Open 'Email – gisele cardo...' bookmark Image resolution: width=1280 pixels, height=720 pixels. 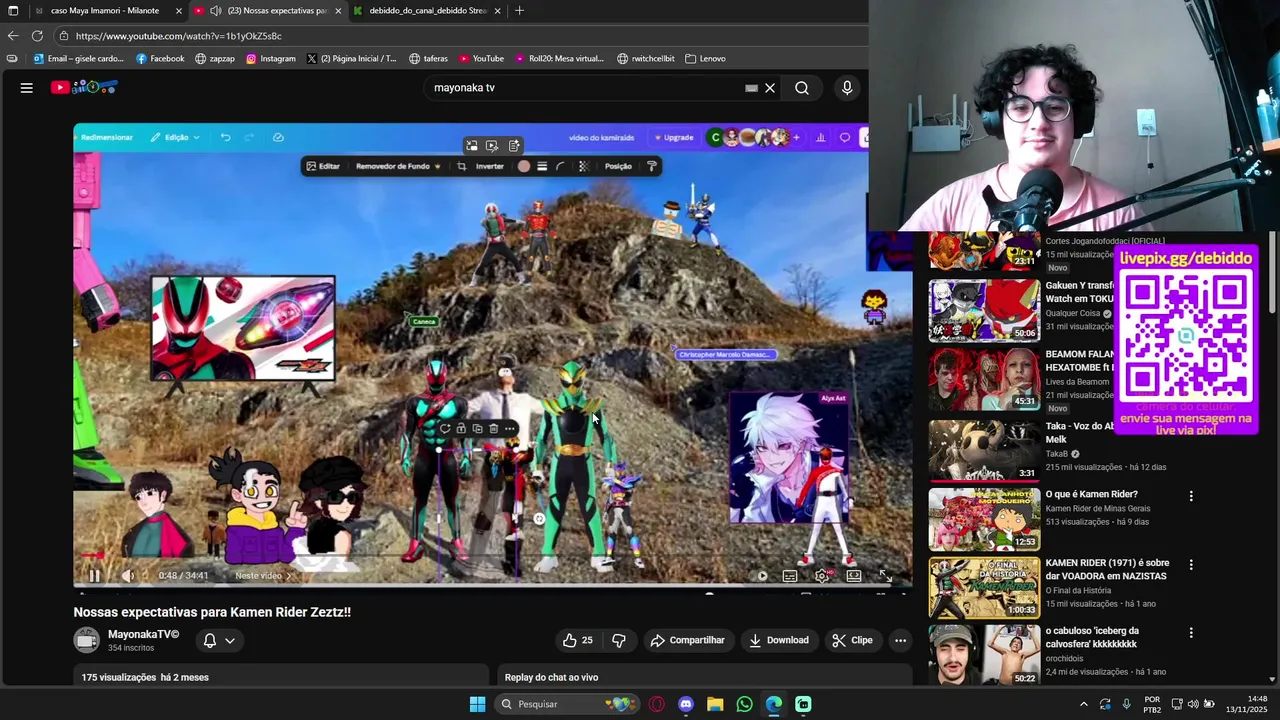pyautogui.click(x=78, y=59)
